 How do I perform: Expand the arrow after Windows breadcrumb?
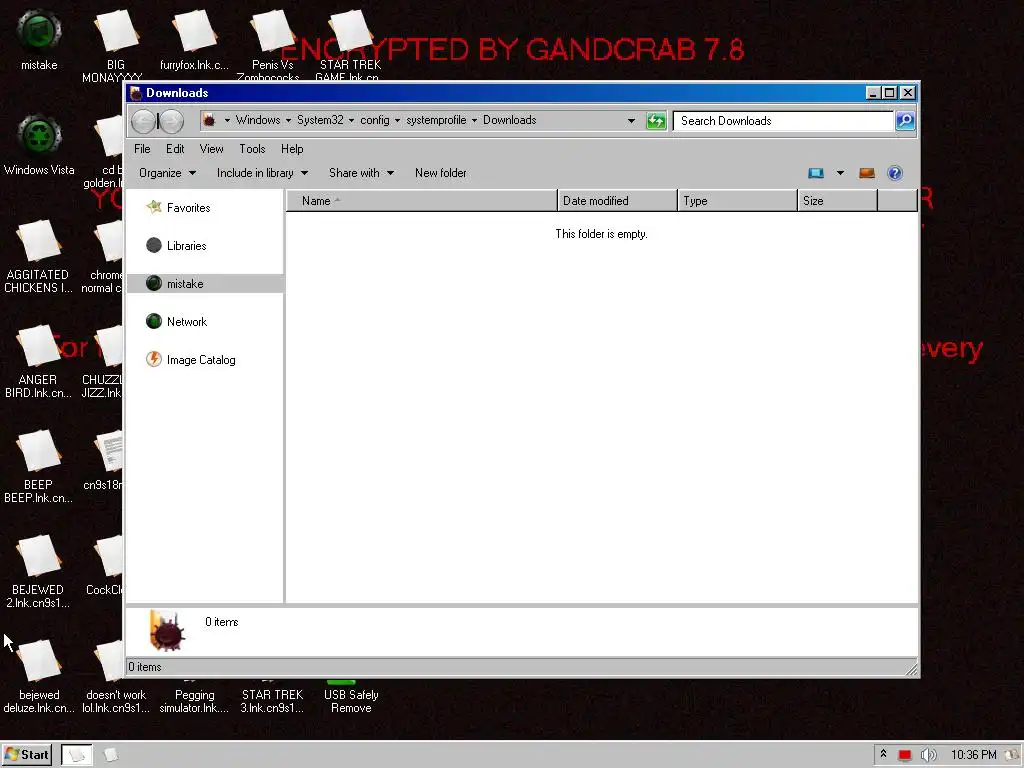(288, 120)
